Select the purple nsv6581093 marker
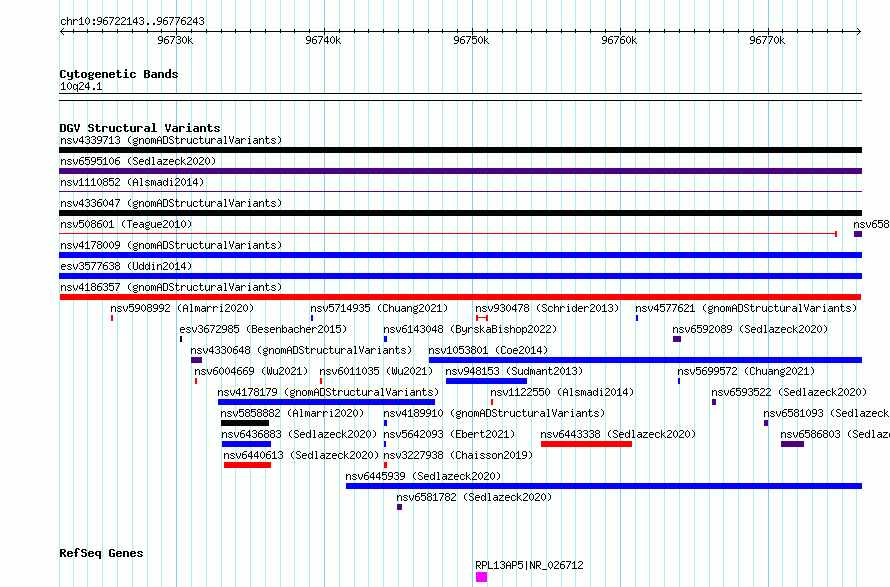This screenshot has width=890, height=587. 766,423
